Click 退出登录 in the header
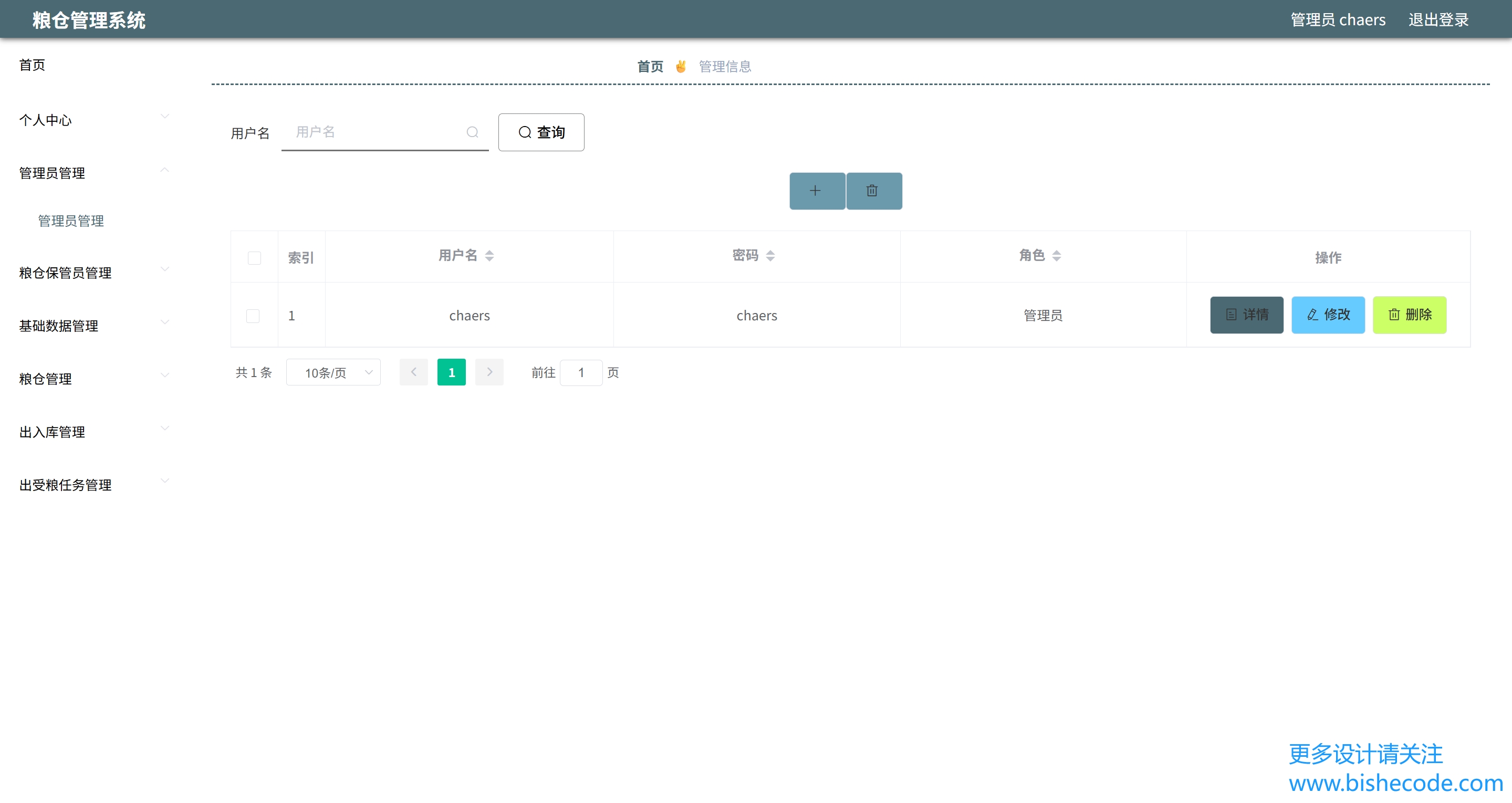The width and height of the screenshot is (1512, 803). pos(1438,20)
